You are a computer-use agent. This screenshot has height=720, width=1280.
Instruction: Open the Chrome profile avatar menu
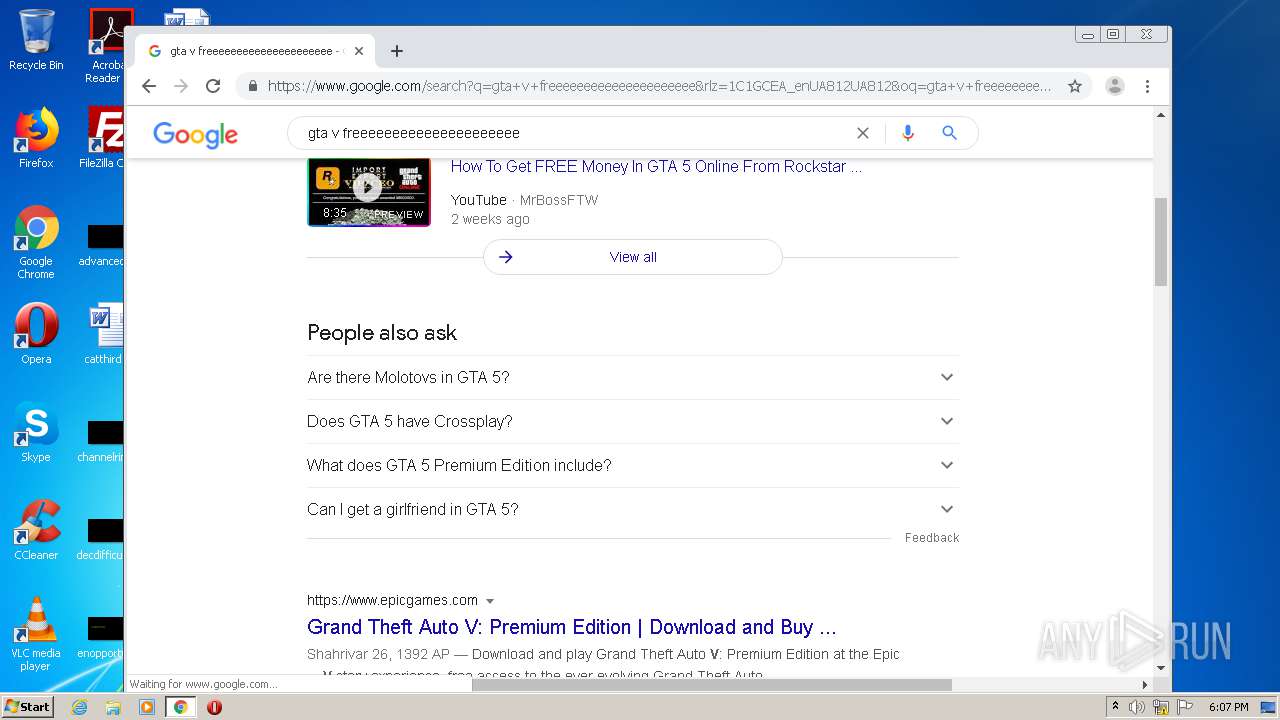pyautogui.click(x=1115, y=86)
